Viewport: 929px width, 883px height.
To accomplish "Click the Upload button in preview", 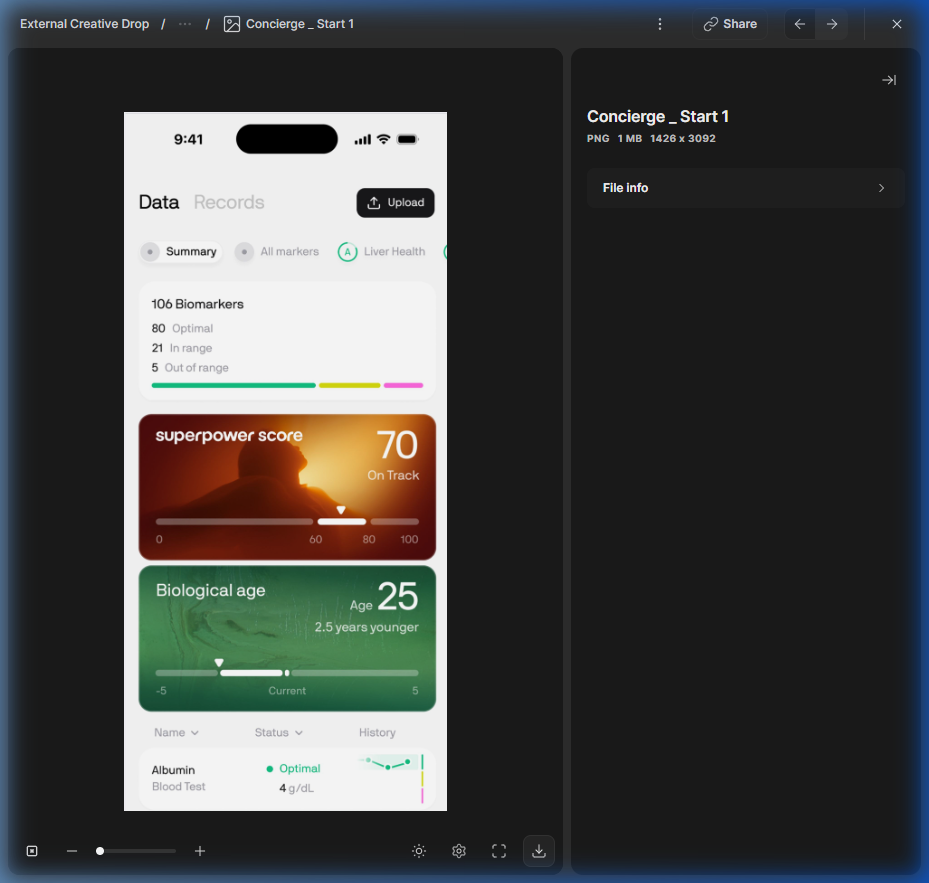I will click(x=395, y=203).
